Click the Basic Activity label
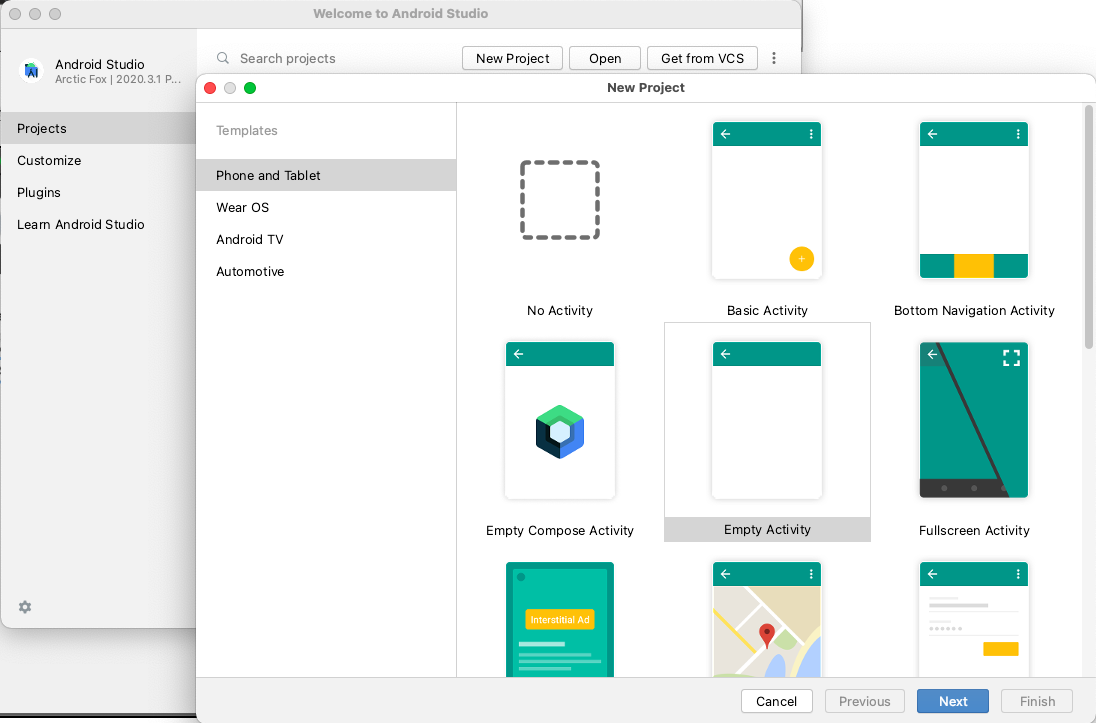 [x=767, y=310]
